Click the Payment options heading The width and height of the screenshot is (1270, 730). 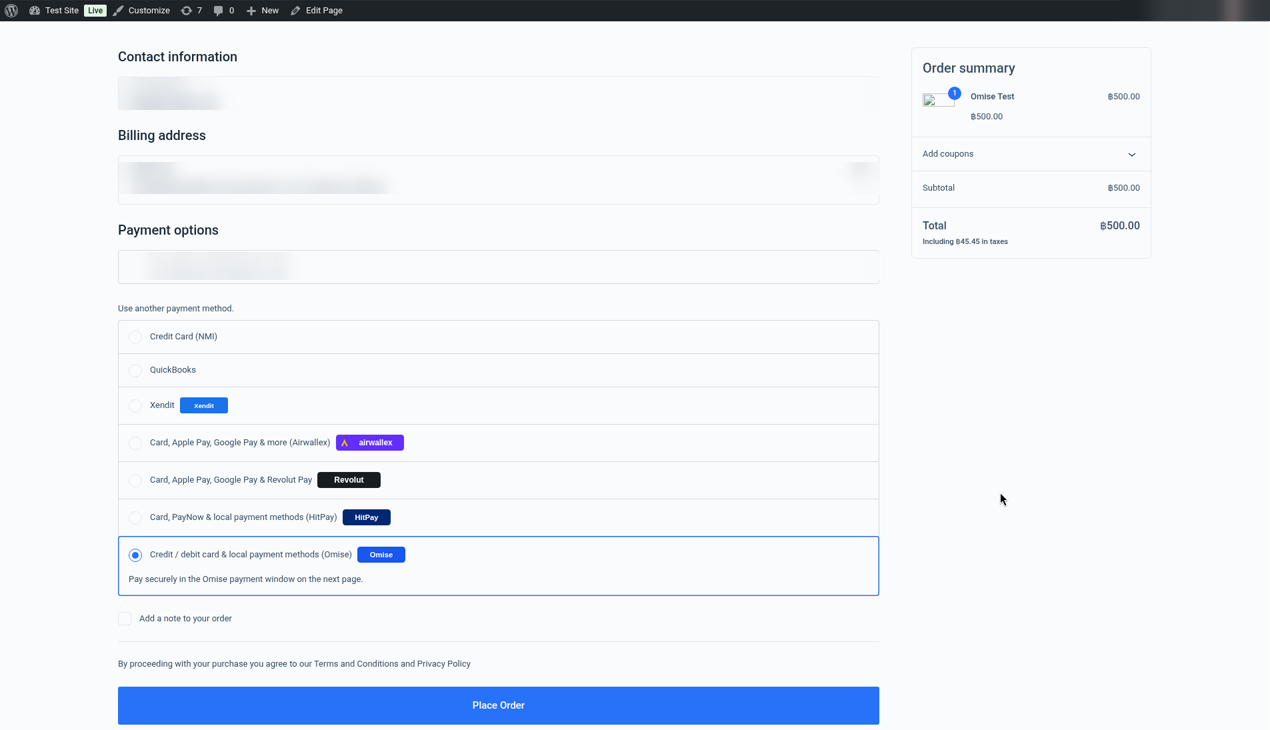(168, 230)
